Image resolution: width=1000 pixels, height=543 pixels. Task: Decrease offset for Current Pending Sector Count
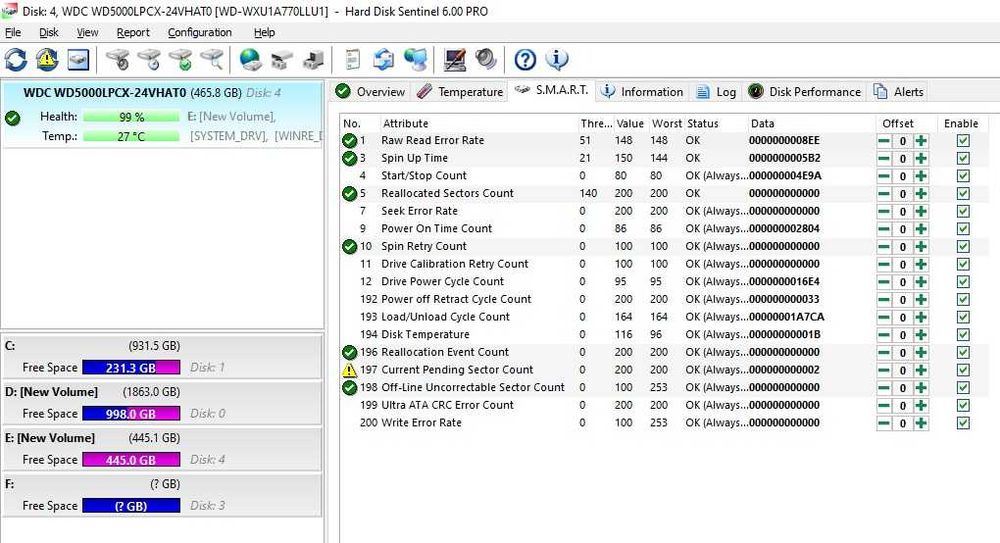(x=884, y=370)
